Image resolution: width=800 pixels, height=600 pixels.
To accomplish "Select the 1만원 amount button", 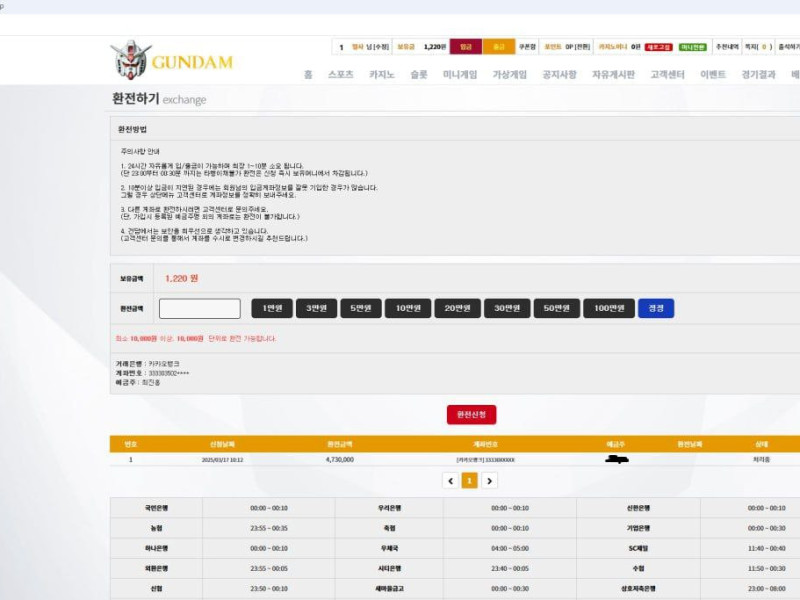I will 272,308.
